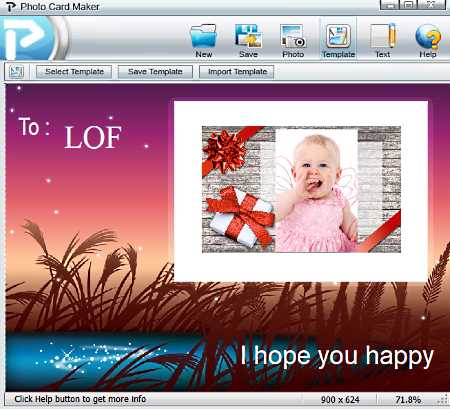Click the Select Template button
Image resolution: width=450 pixels, height=409 pixels.
click(x=74, y=72)
